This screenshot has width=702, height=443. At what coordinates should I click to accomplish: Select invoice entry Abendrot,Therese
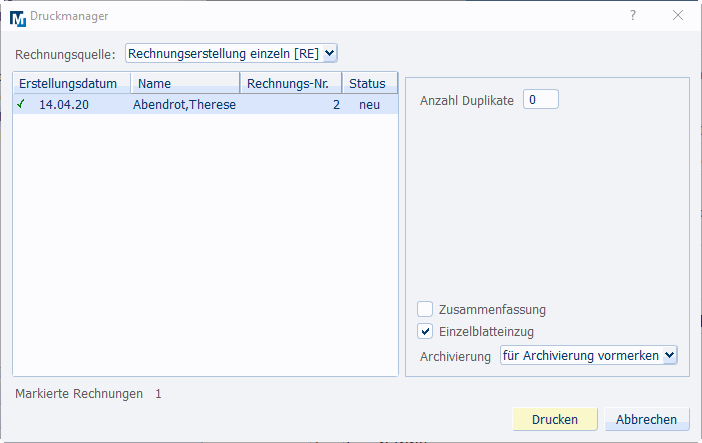(184, 104)
